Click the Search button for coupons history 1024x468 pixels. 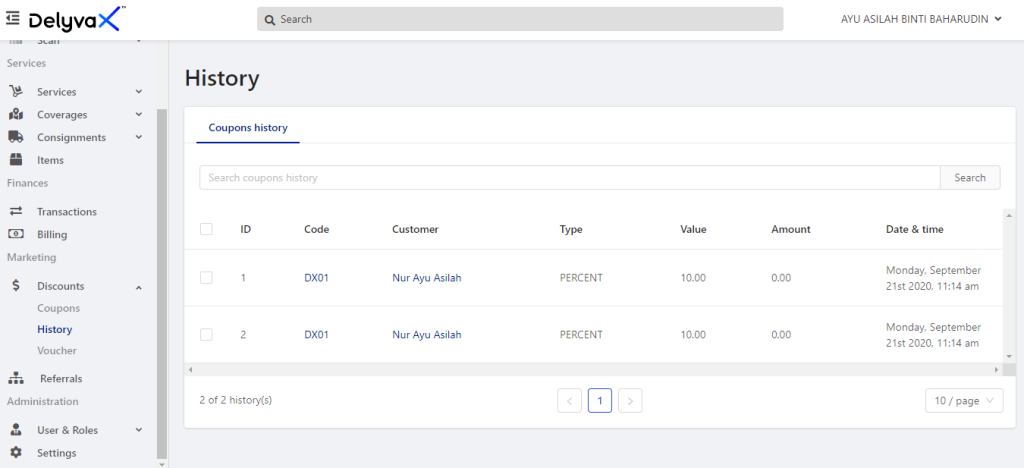(970, 178)
